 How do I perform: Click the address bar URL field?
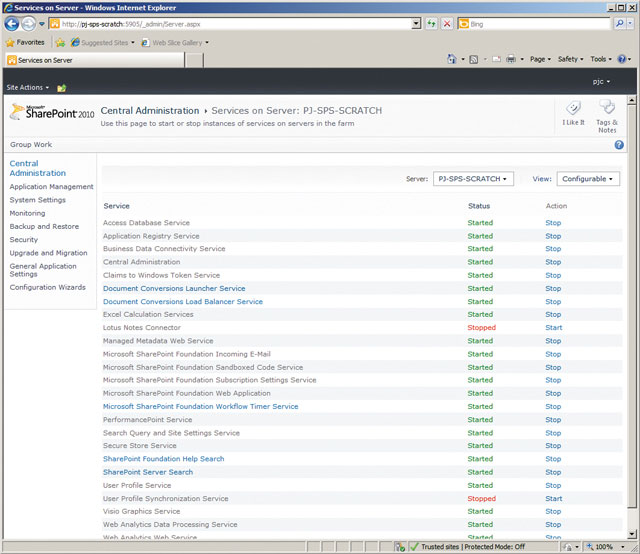click(236, 24)
